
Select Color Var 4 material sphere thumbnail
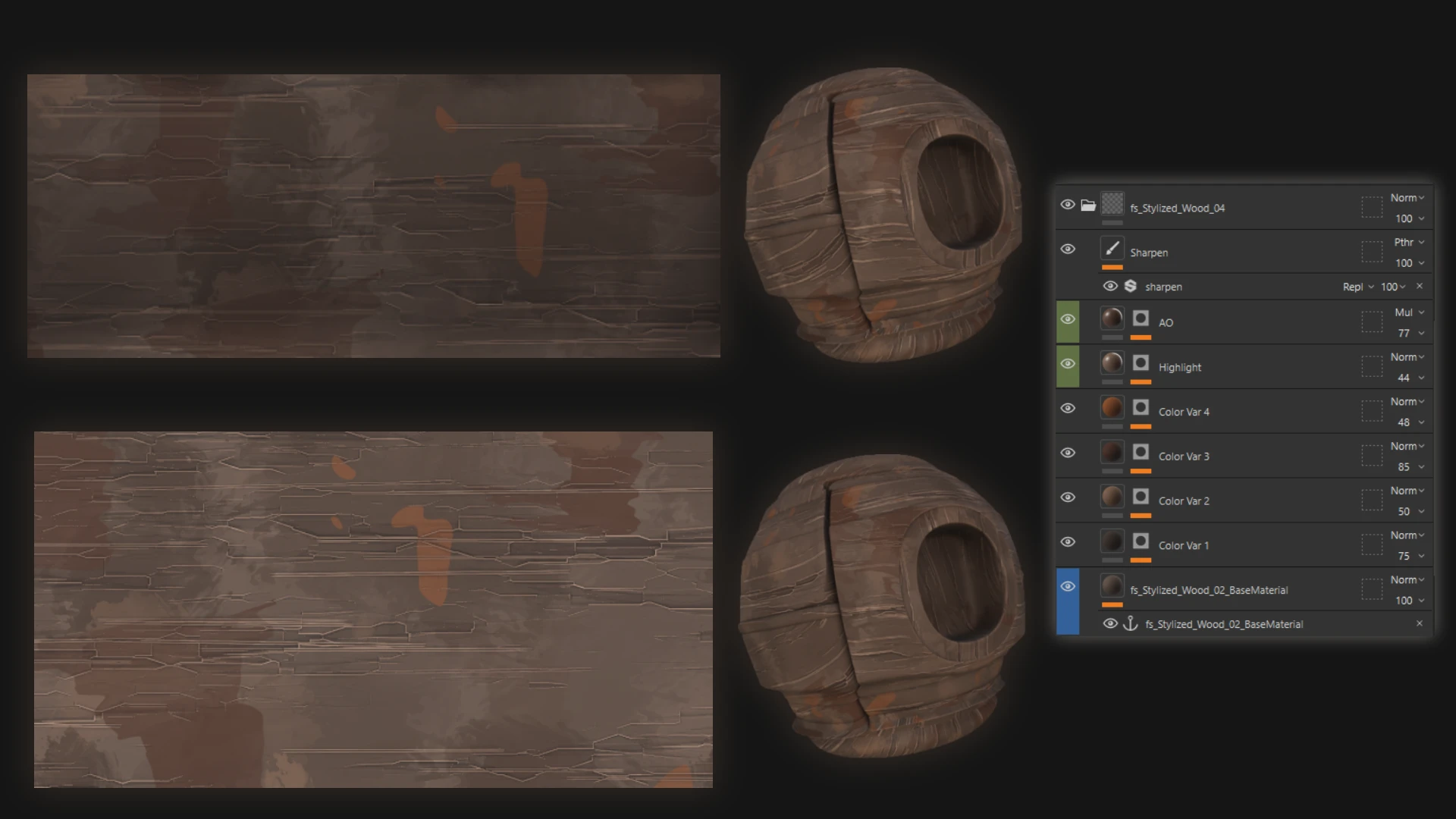(x=1112, y=407)
